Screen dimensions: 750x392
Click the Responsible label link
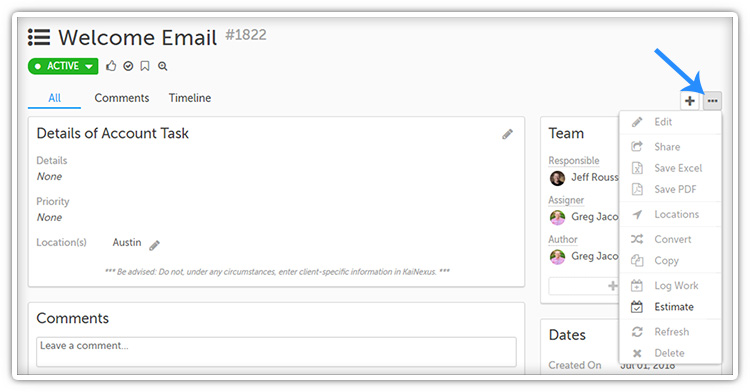pyautogui.click(x=574, y=161)
